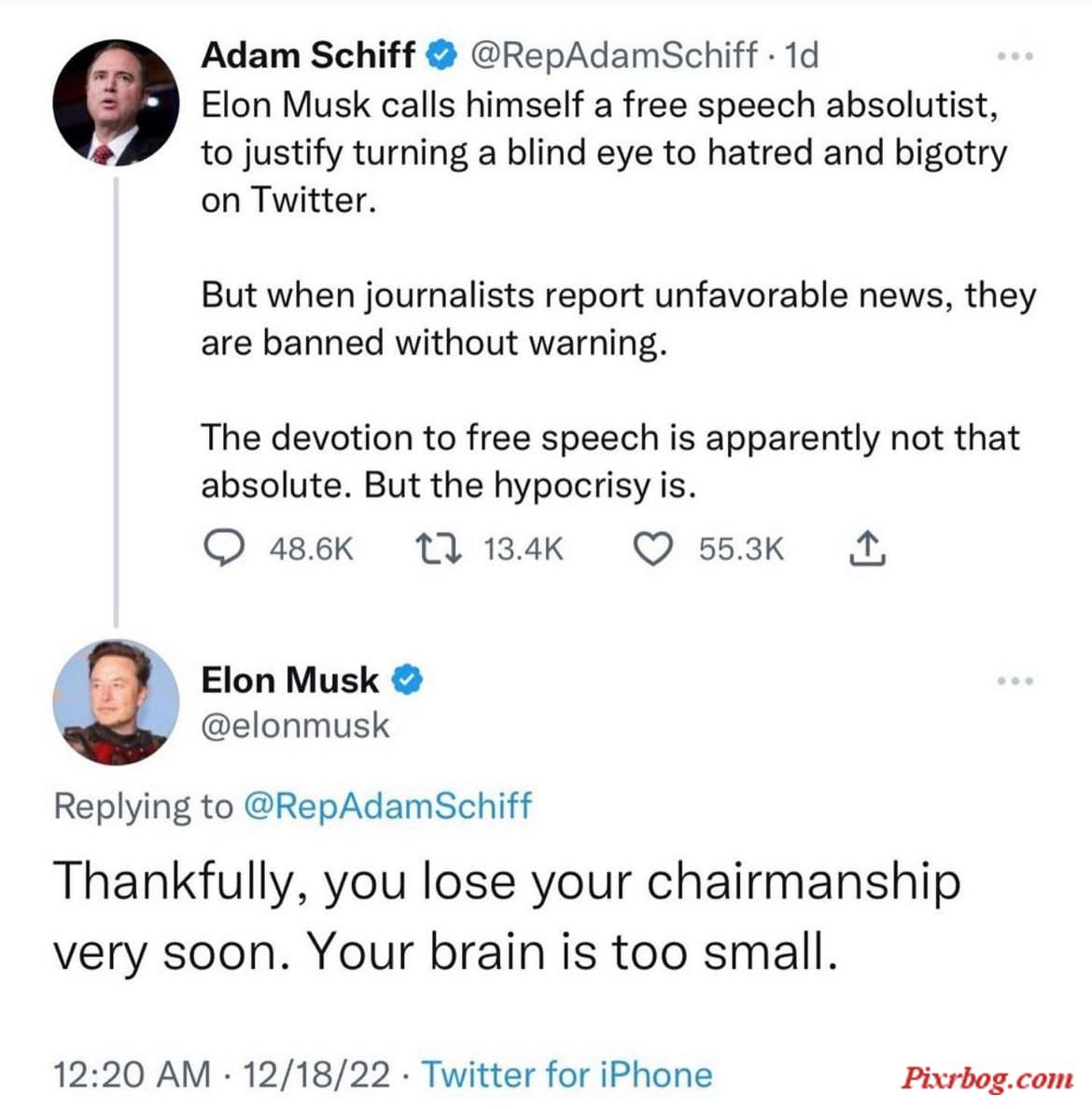Screen dimensions: 1092x1109
Task: Click the share icon on Adam Schiff's tweet
Action: 867,548
